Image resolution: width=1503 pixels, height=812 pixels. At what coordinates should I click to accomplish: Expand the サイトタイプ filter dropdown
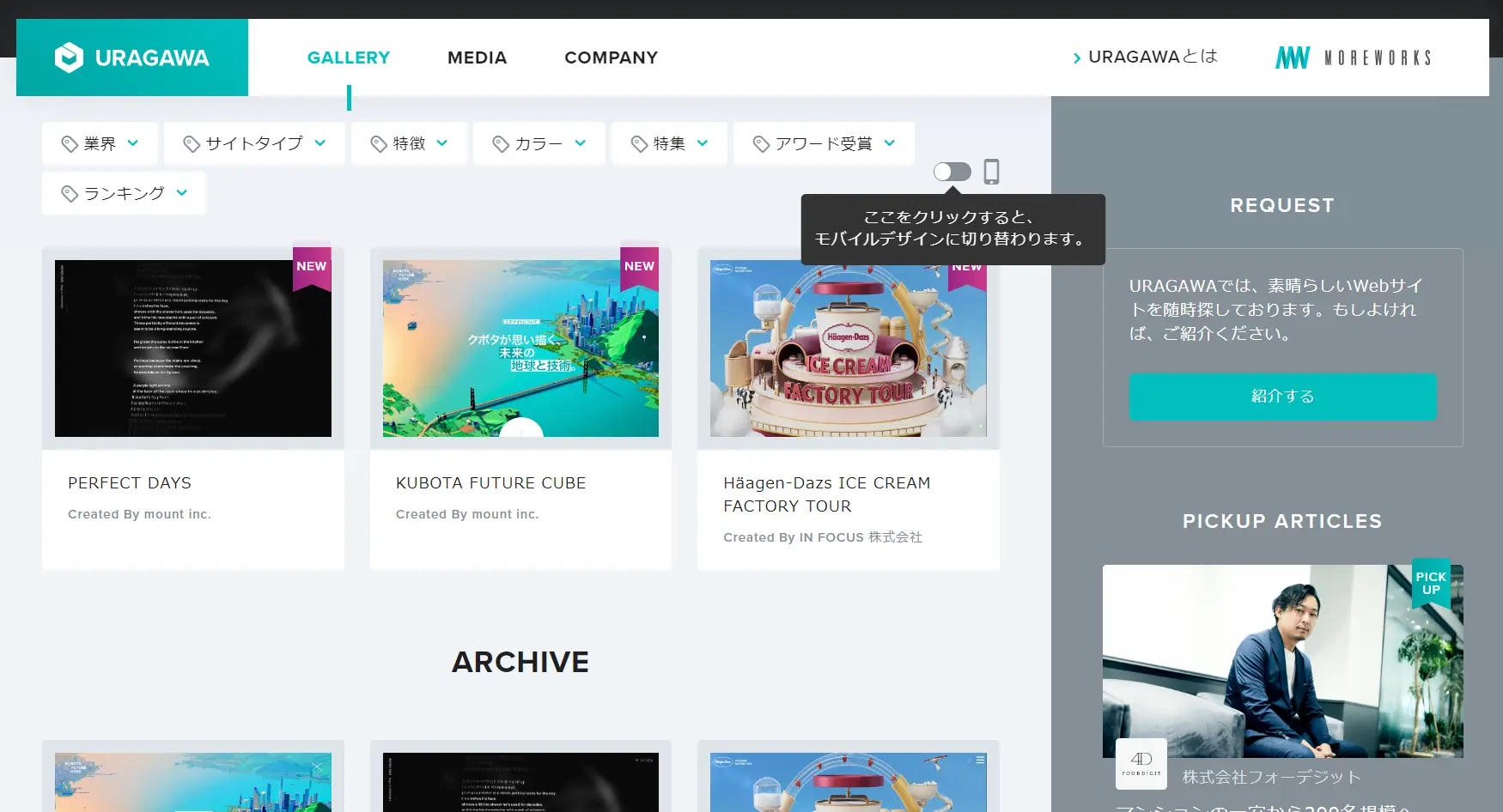pos(254,143)
